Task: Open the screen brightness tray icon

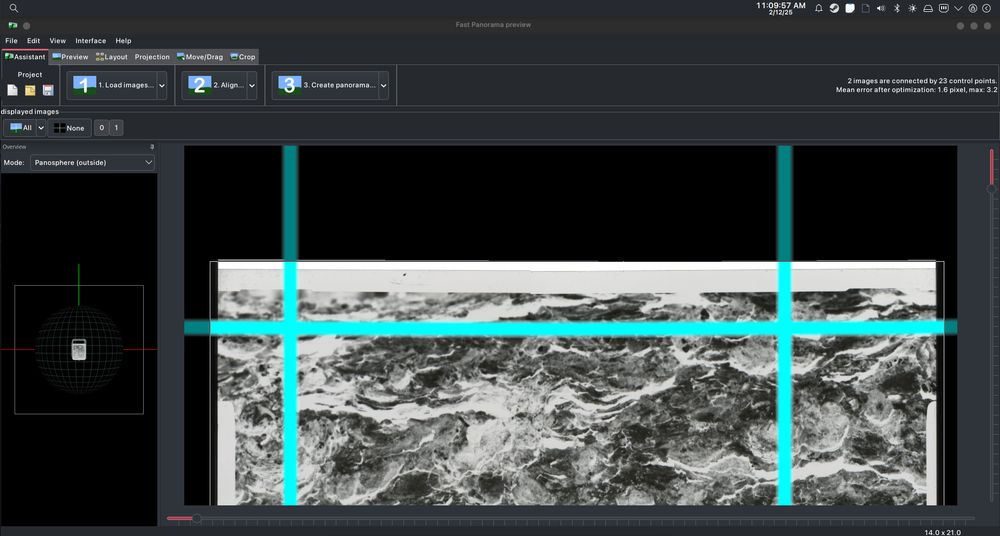Action: 912,8
